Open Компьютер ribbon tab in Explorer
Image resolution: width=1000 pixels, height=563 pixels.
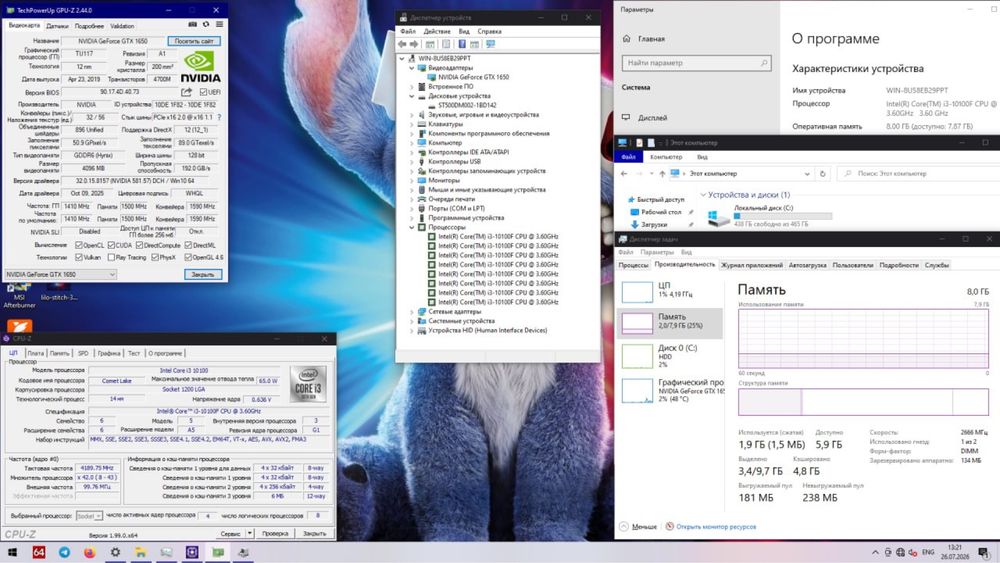666,157
